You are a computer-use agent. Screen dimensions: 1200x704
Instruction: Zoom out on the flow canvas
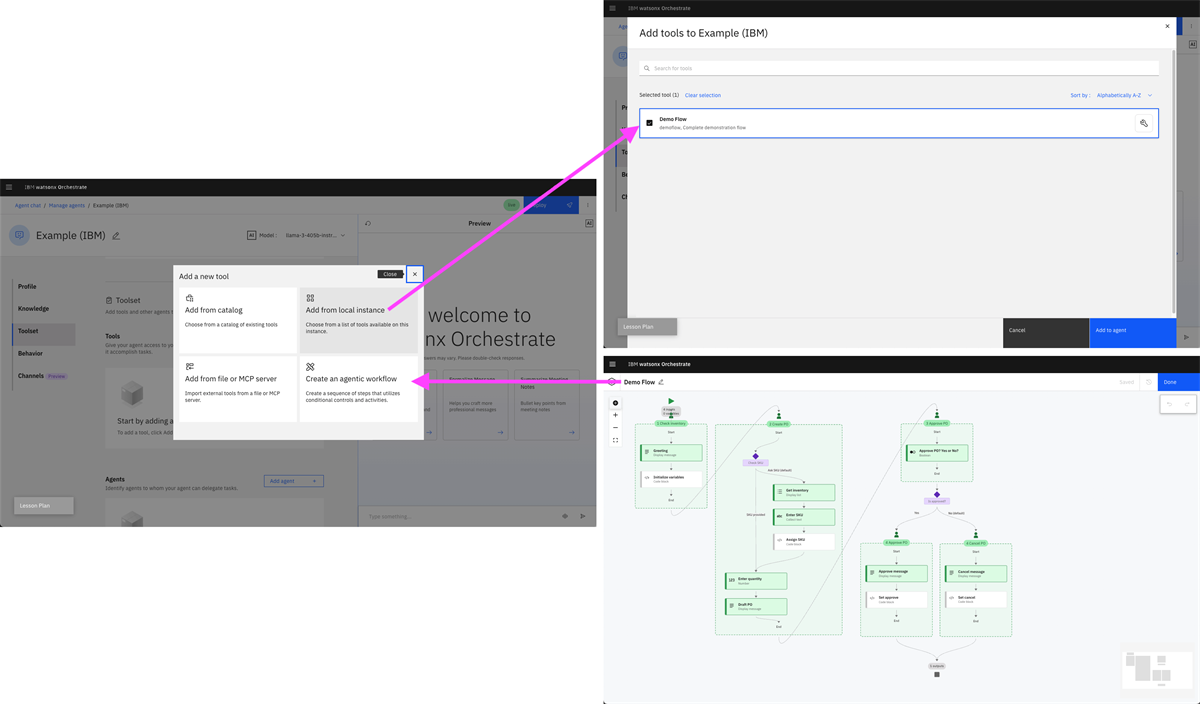616,428
